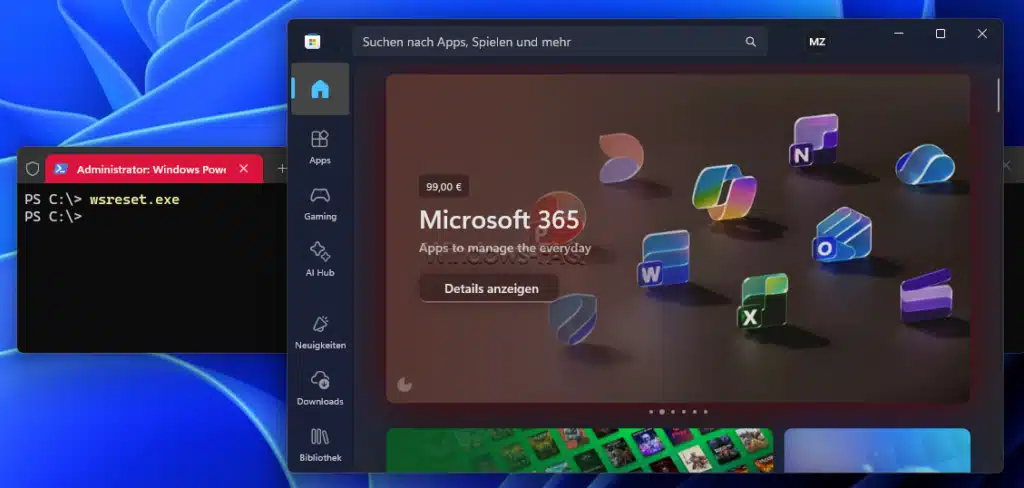This screenshot has height=488, width=1024.
Task: Open a new tab in Windows Terminal
Action: 281,169
